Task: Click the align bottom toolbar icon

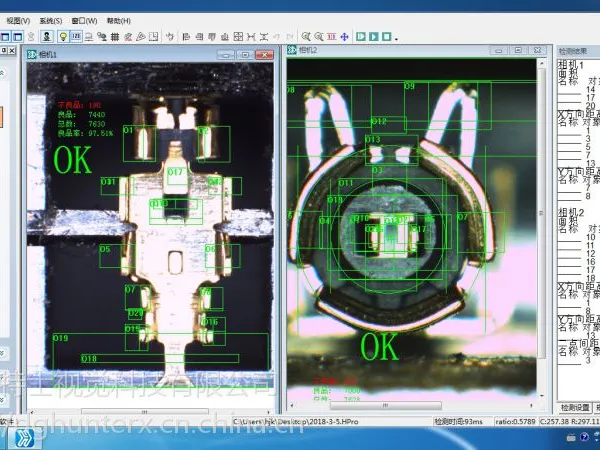Action: tap(225, 37)
